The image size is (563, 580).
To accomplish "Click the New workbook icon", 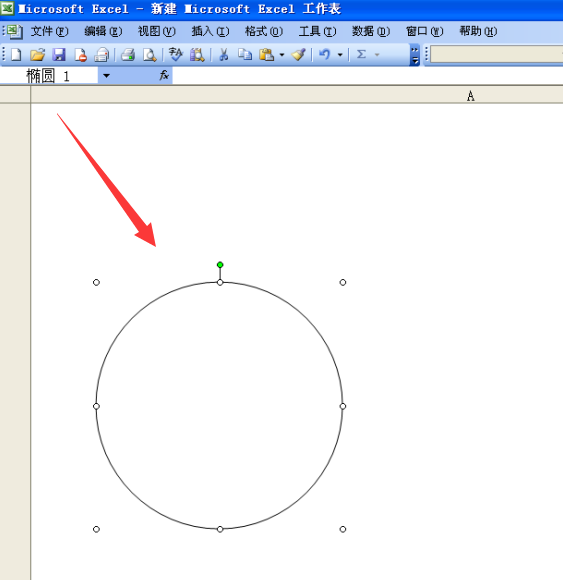I will [16, 55].
